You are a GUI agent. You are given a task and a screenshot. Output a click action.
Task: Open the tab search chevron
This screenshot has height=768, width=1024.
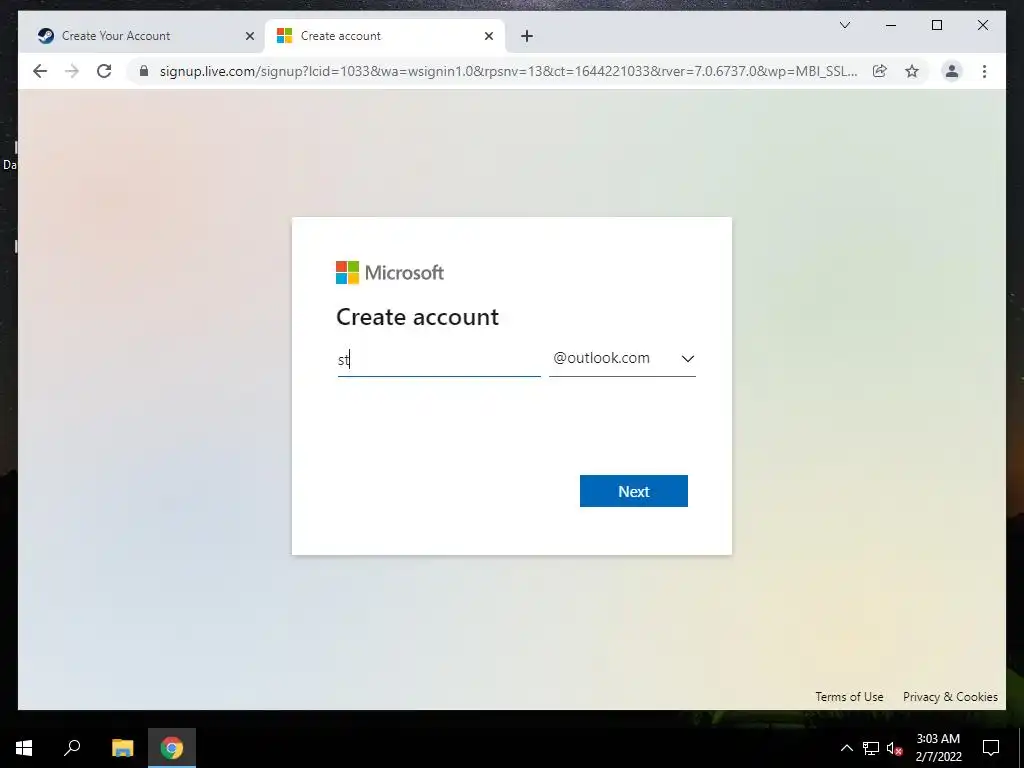844,25
